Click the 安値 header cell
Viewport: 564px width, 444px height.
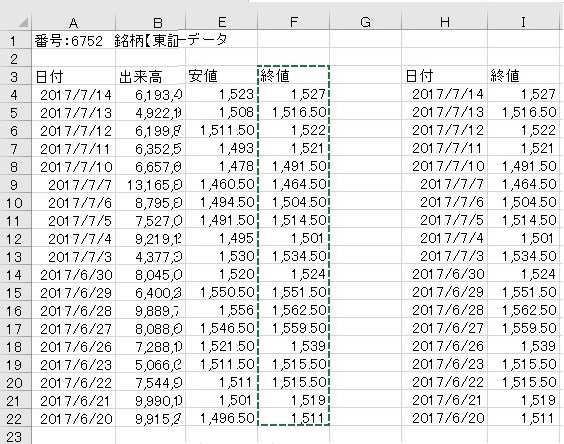[222, 76]
